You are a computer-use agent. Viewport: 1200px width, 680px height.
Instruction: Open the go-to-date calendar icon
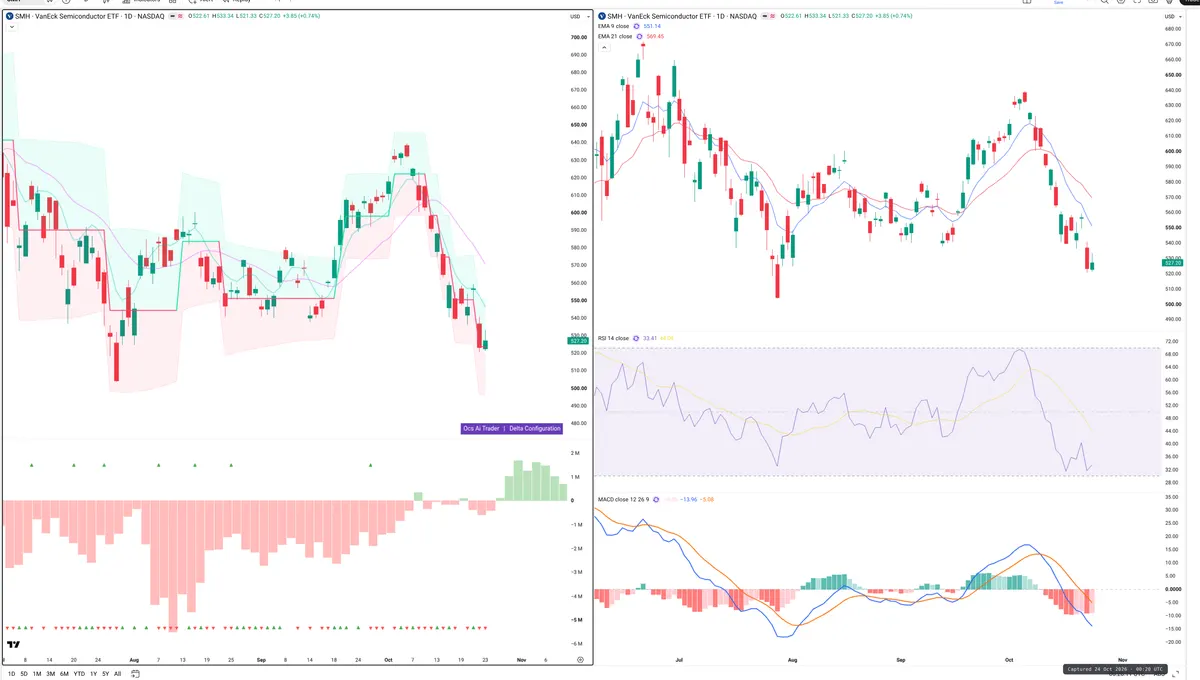pyautogui.click(x=135, y=674)
